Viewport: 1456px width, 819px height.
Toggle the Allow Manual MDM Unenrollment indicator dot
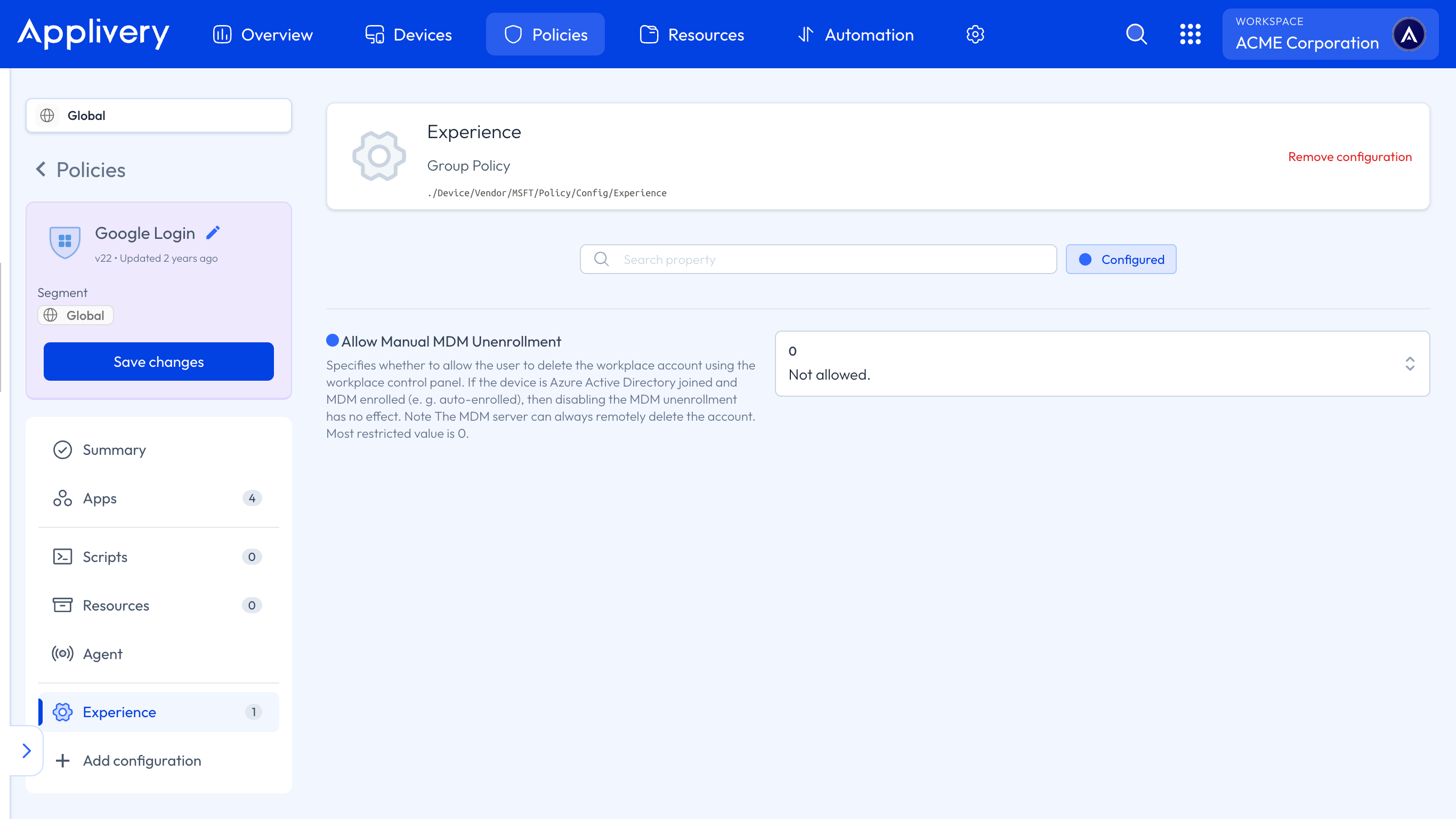(333, 341)
